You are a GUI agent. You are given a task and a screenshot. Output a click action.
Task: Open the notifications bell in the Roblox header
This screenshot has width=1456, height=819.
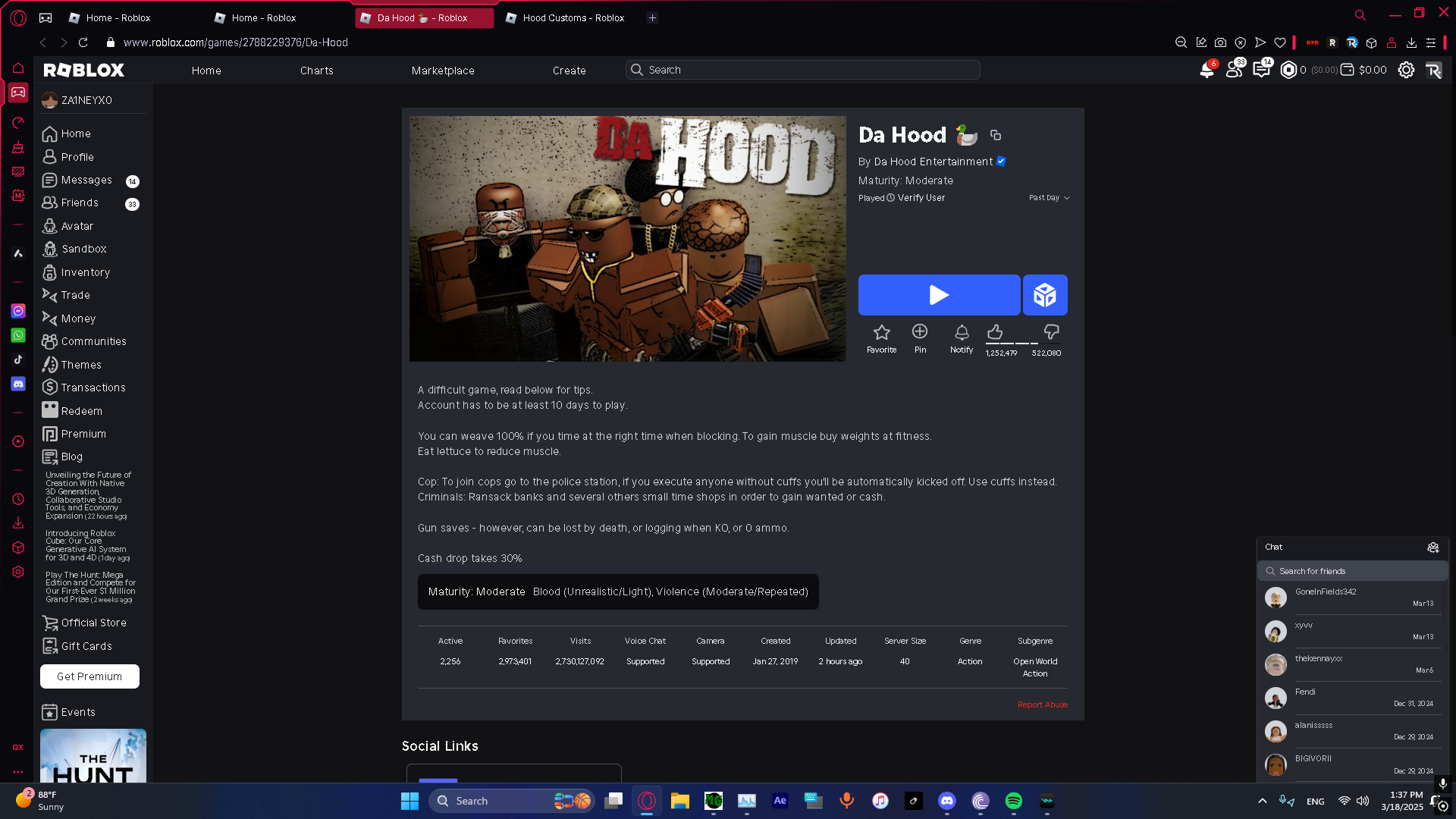1207,71
